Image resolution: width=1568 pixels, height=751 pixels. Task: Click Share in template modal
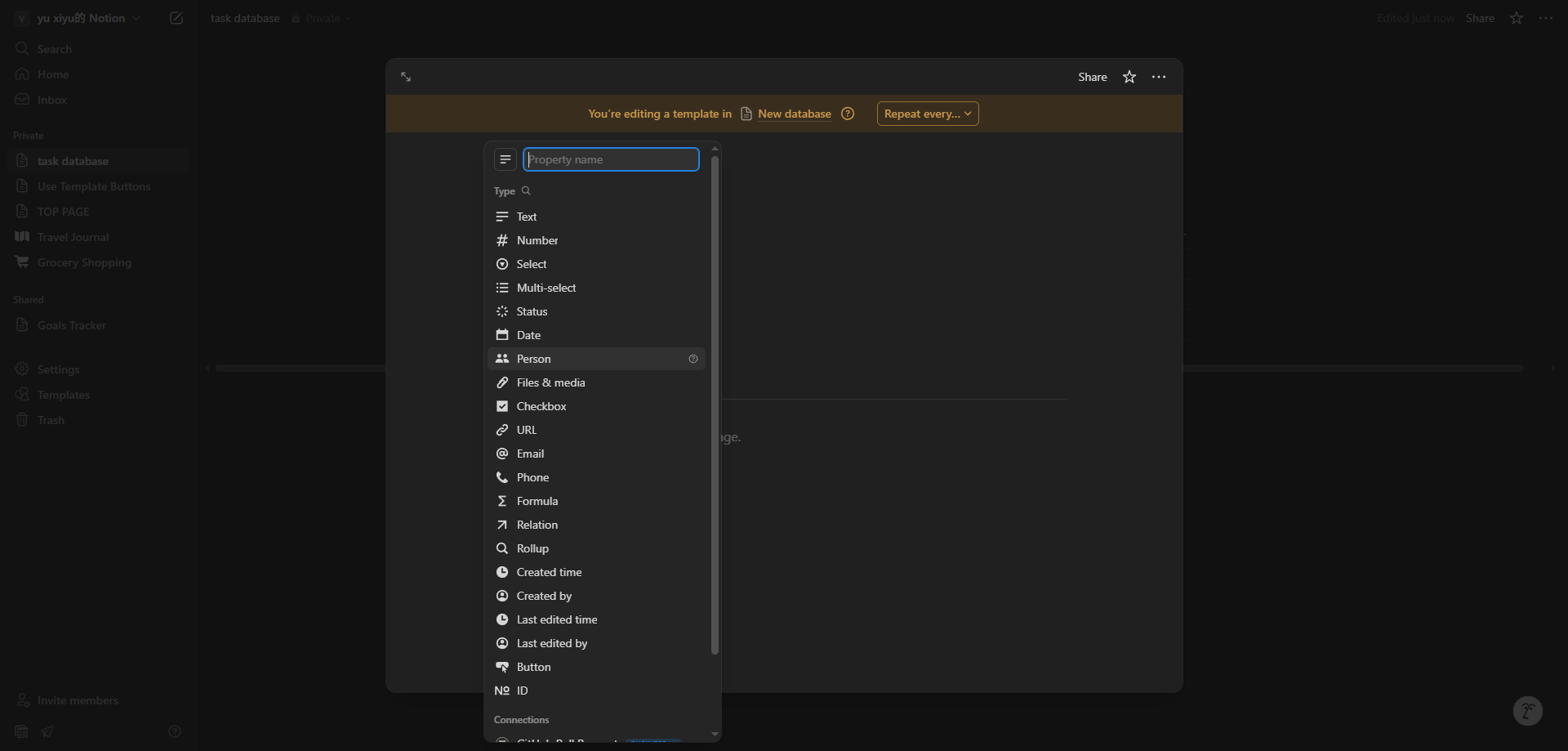[x=1093, y=77]
